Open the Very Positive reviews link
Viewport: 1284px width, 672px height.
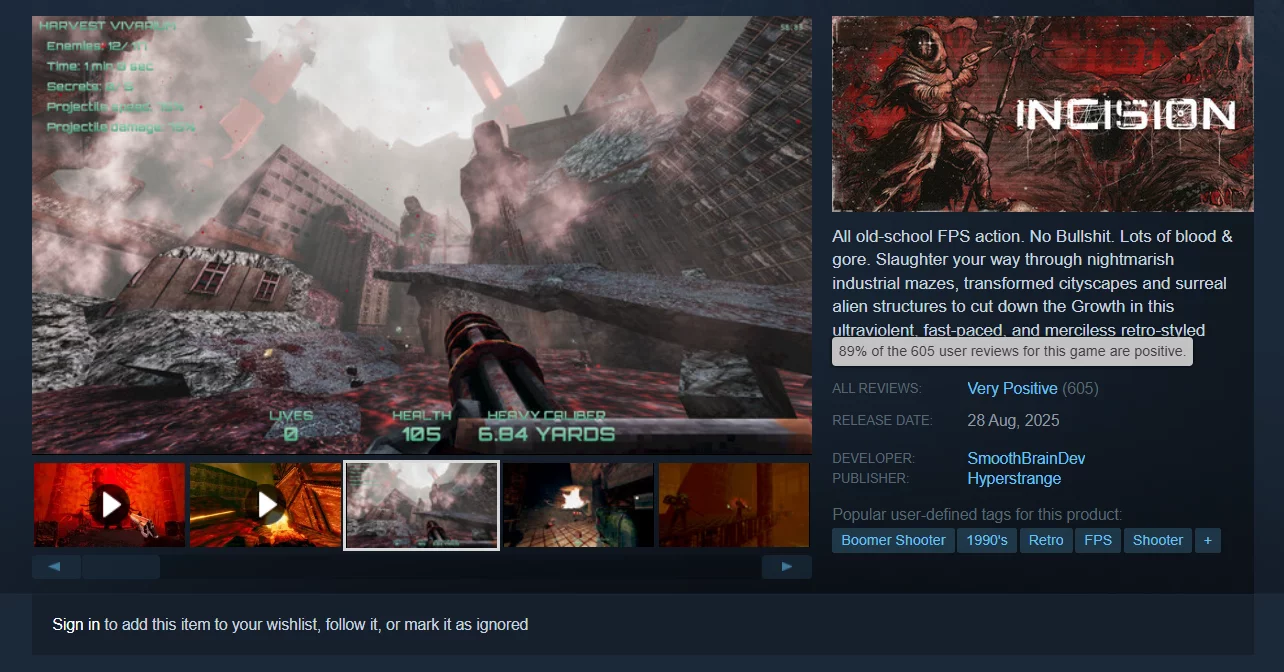click(x=1012, y=388)
